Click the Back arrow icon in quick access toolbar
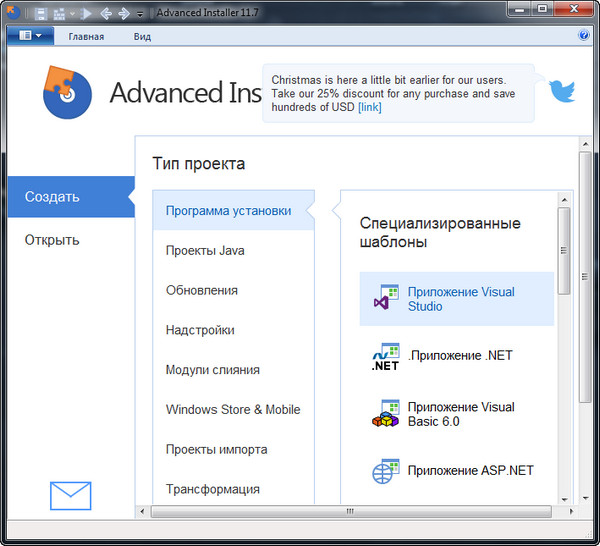The width and height of the screenshot is (600, 546). pyautogui.click(x=106, y=14)
